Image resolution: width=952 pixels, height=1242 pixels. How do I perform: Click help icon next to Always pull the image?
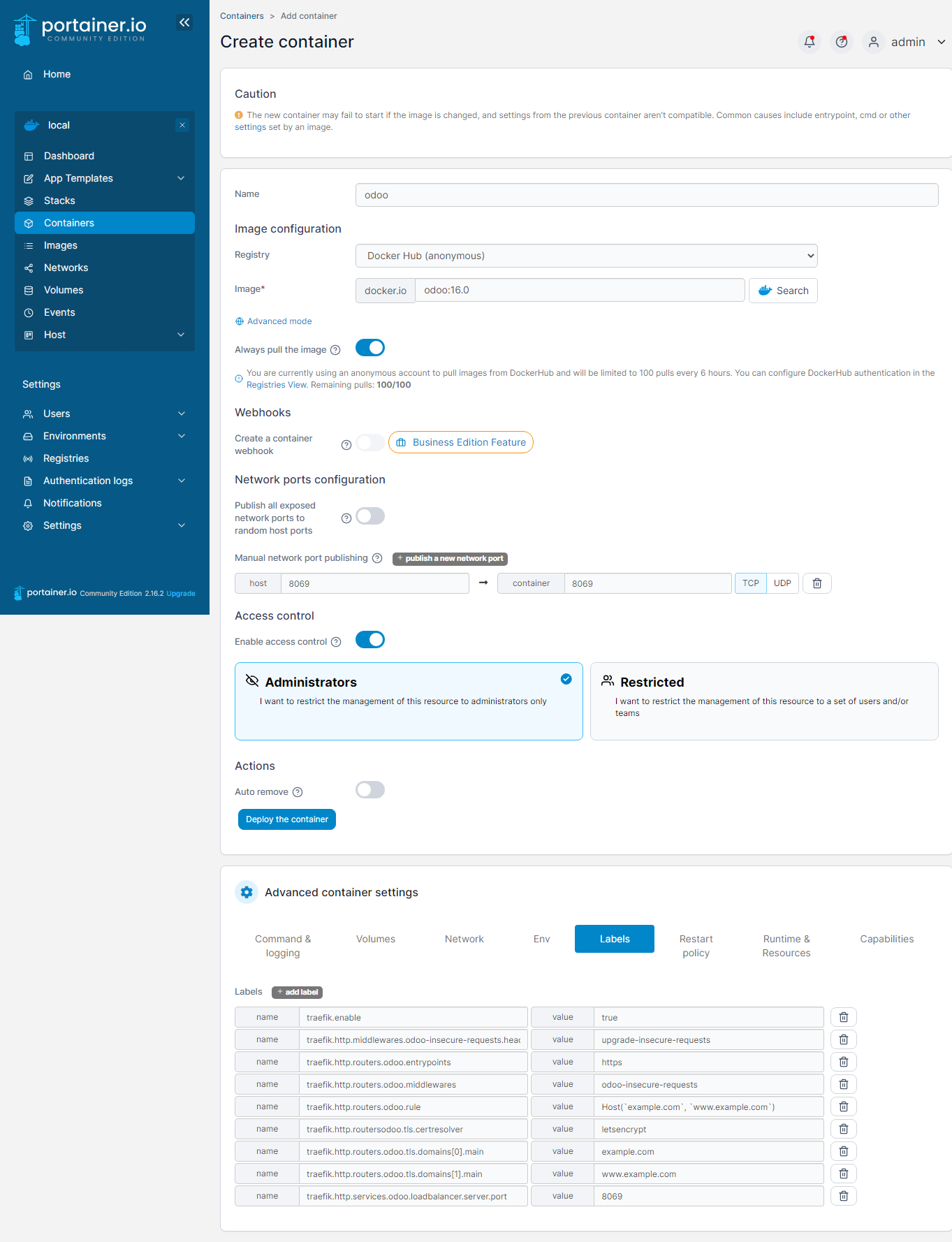[x=335, y=350]
